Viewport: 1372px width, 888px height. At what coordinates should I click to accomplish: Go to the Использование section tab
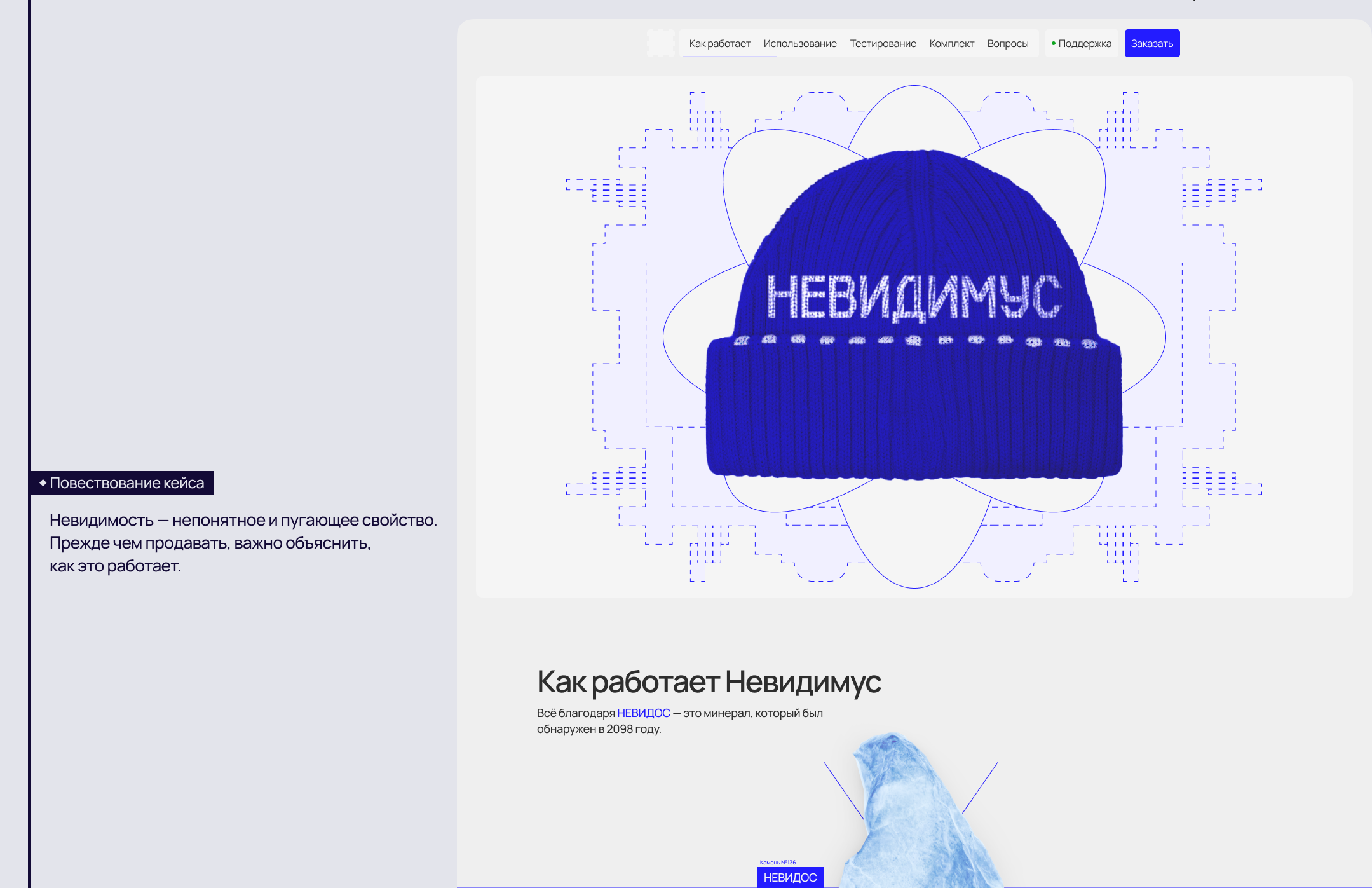(799, 43)
